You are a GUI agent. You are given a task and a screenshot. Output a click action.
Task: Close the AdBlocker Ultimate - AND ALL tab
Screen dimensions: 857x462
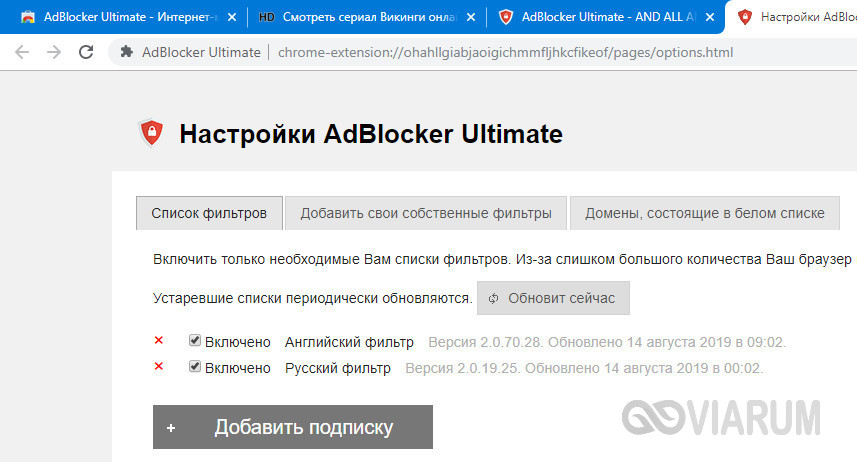click(709, 17)
